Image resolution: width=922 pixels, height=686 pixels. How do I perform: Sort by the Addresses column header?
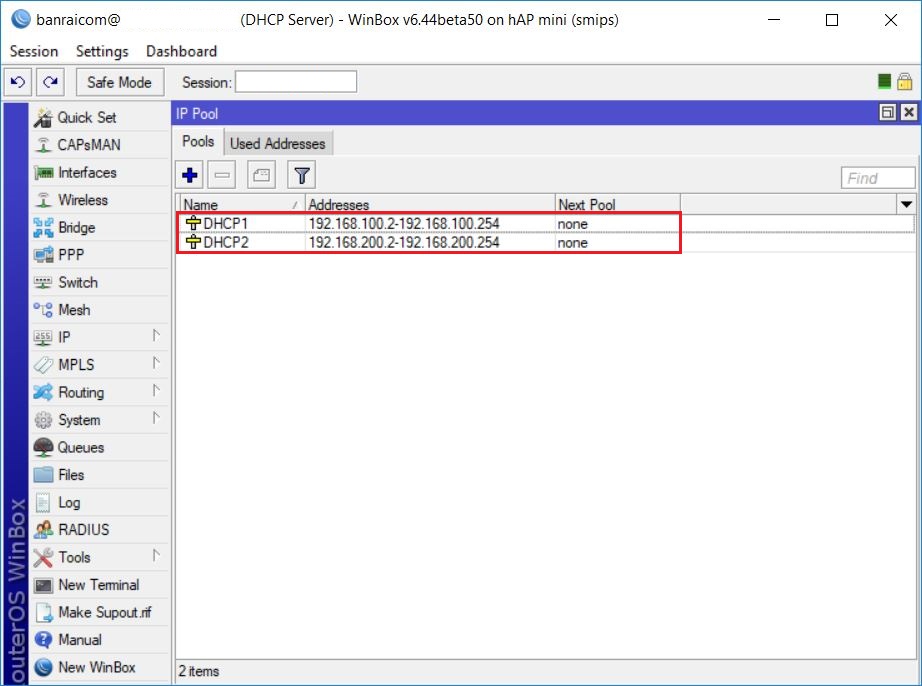[x=430, y=205]
